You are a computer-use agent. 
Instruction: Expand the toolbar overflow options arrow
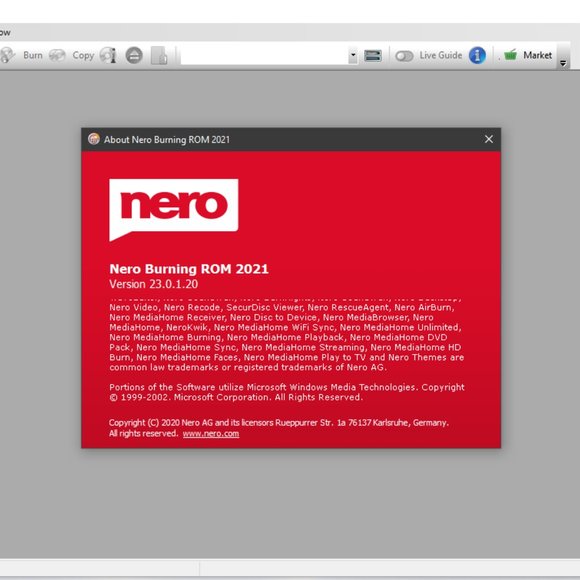[x=563, y=63]
